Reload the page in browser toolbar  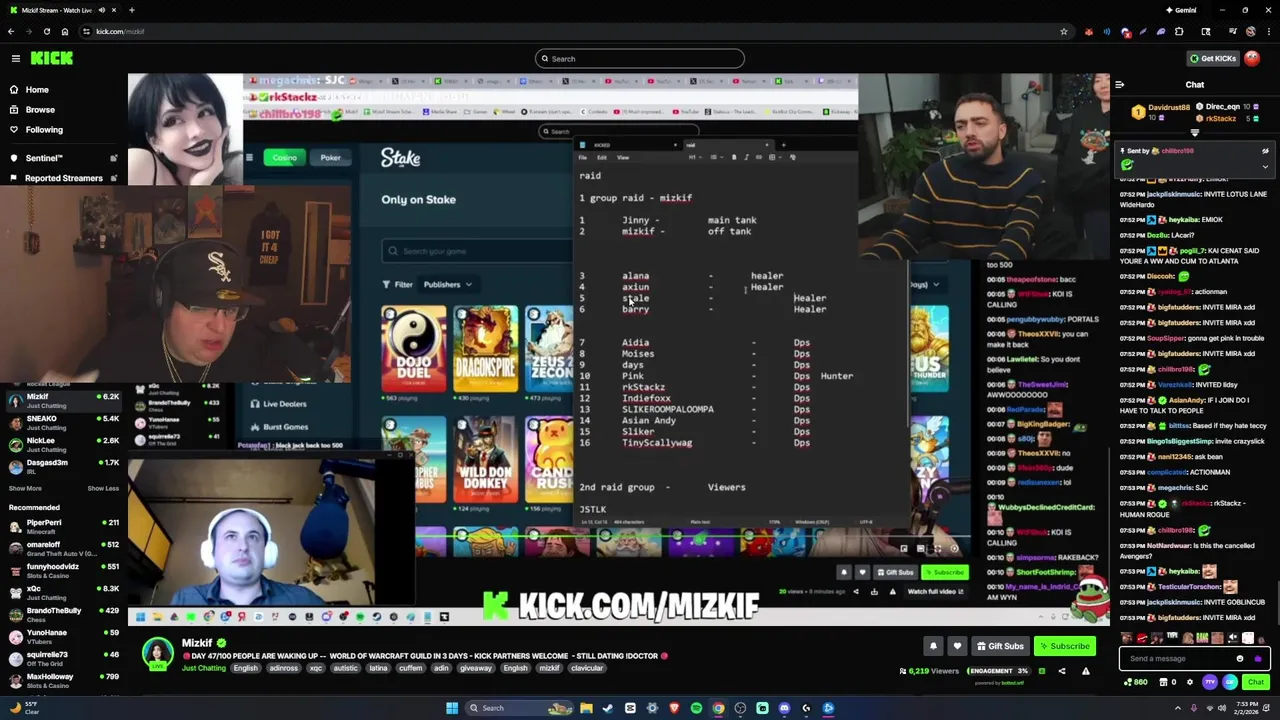click(x=46, y=31)
